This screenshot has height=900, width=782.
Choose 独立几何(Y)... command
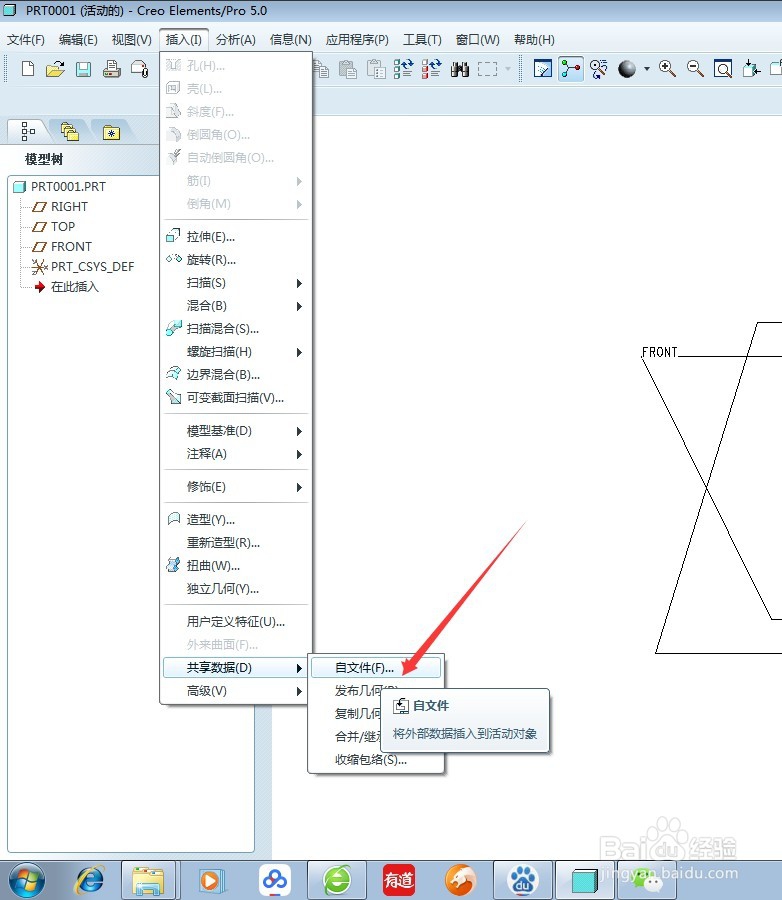tap(236, 589)
